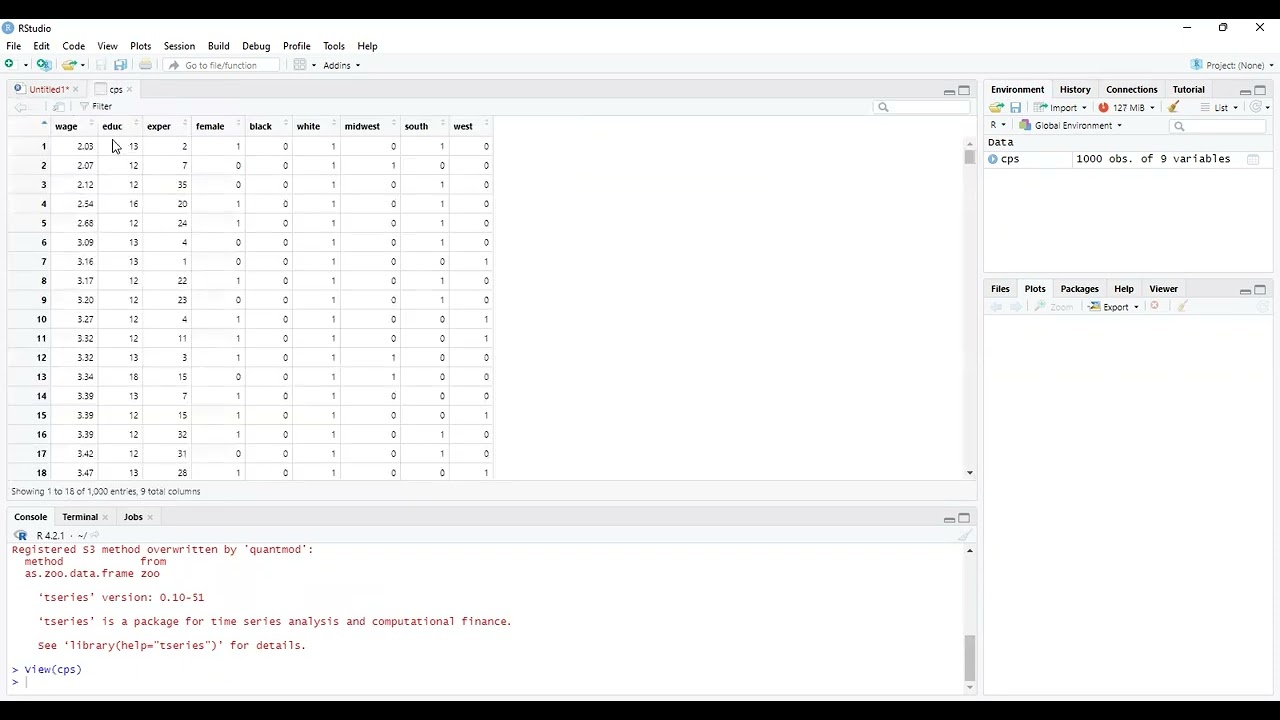Screen dimensions: 1280x720
Task: Click '1000 obs. of 9 variables' text
Action: [1153, 159]
